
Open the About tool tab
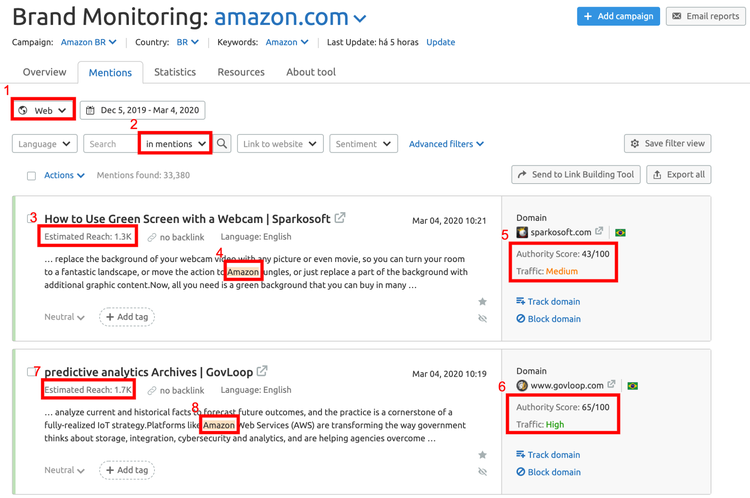(311, 72)
